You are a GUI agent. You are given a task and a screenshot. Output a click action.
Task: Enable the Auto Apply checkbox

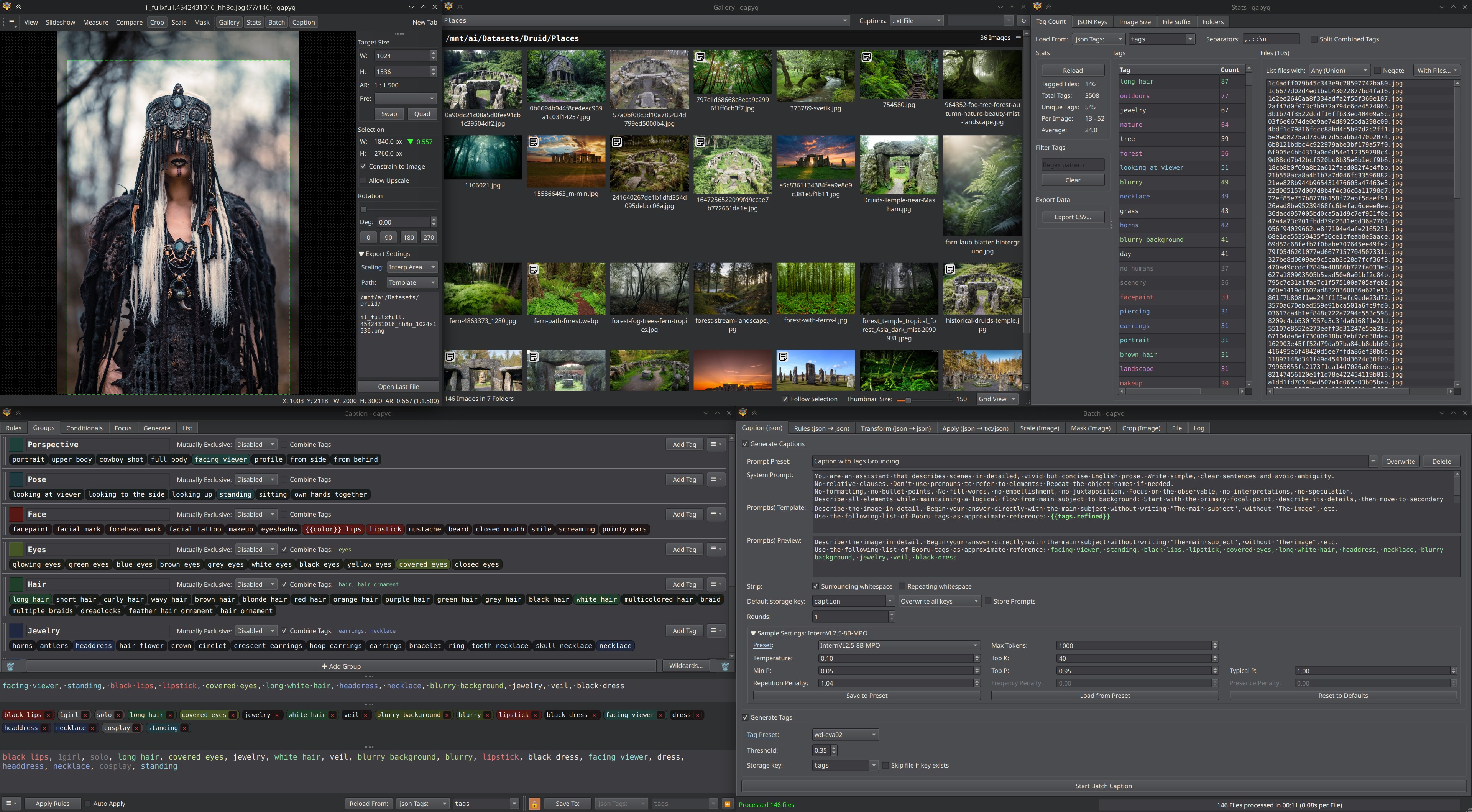pos(88,804)
